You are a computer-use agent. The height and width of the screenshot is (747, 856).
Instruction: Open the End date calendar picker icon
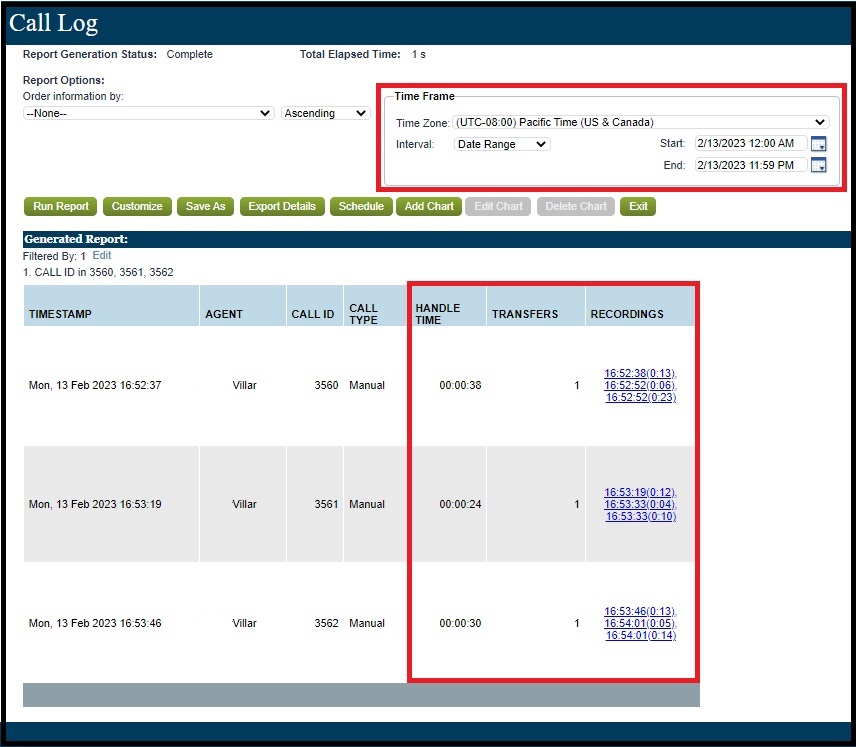[818, 165]
